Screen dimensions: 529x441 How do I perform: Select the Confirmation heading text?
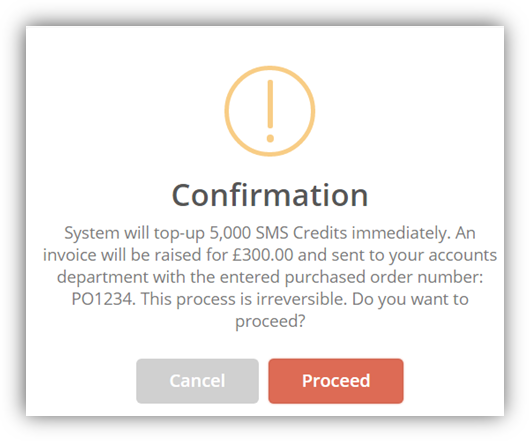click(x=270, y=195)
